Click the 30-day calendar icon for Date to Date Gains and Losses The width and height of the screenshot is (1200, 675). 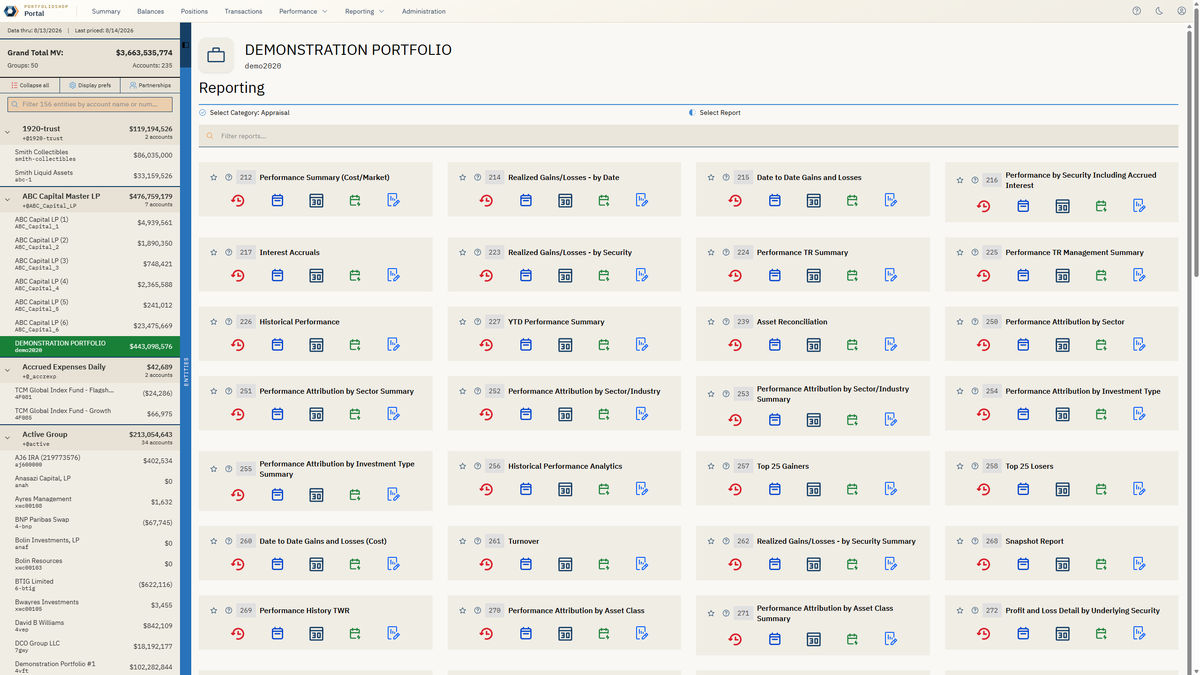814,201
